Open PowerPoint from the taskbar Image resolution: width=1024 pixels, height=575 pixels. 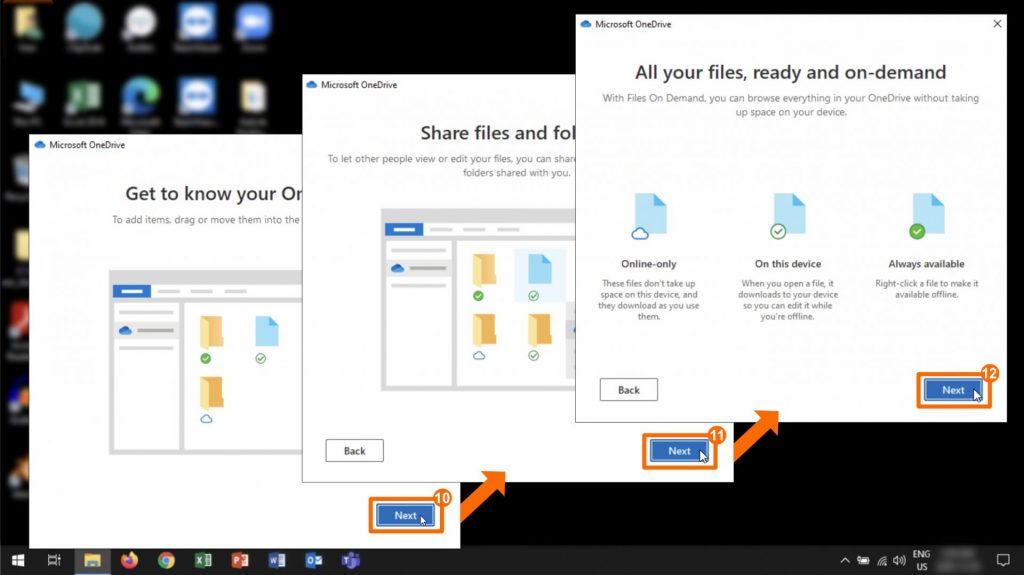(240, 561)
